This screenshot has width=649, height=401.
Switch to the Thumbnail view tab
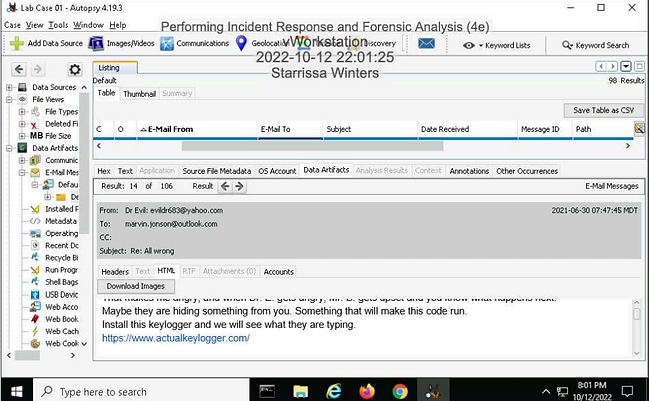coord(139,94)
